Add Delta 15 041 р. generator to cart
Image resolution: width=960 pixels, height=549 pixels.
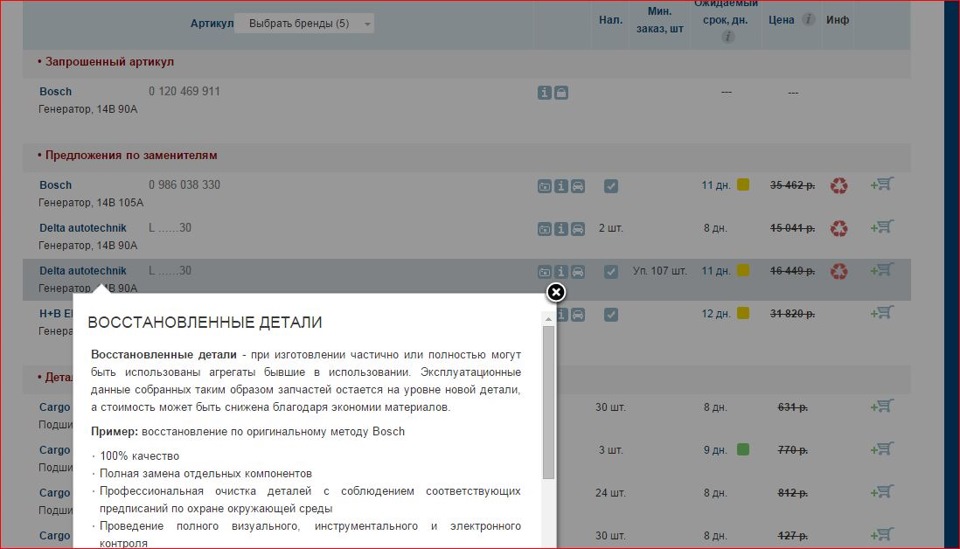click(882, 226)
